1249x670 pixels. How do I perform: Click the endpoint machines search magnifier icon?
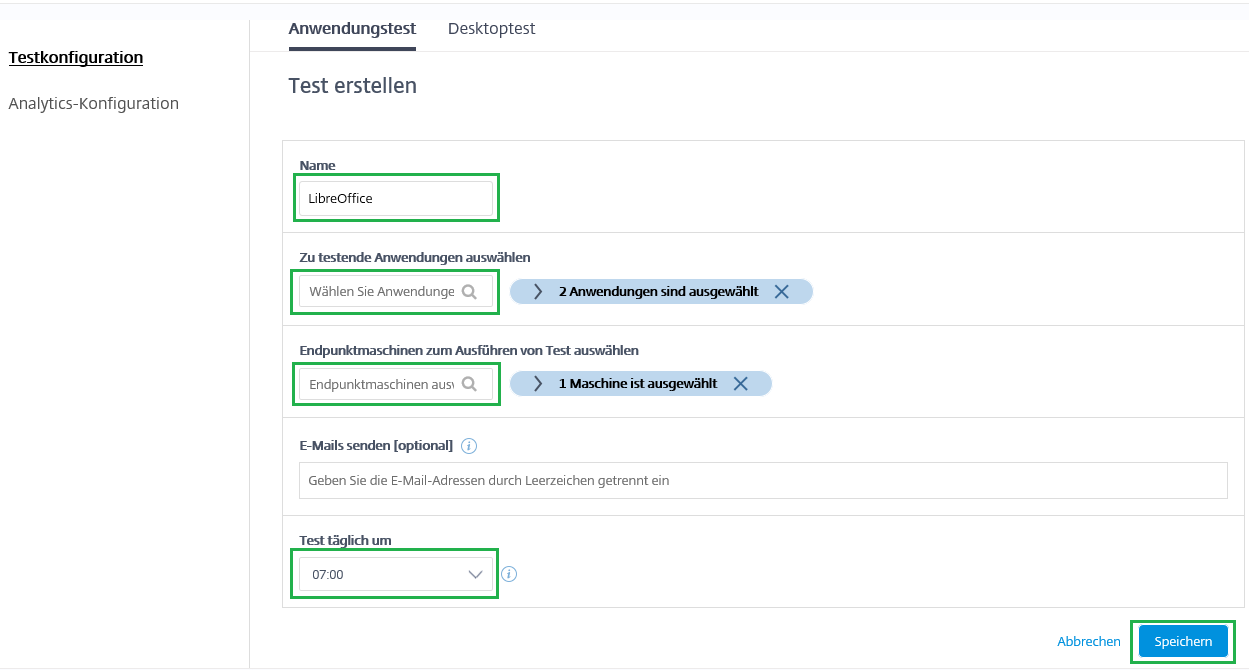coord(470,383)
